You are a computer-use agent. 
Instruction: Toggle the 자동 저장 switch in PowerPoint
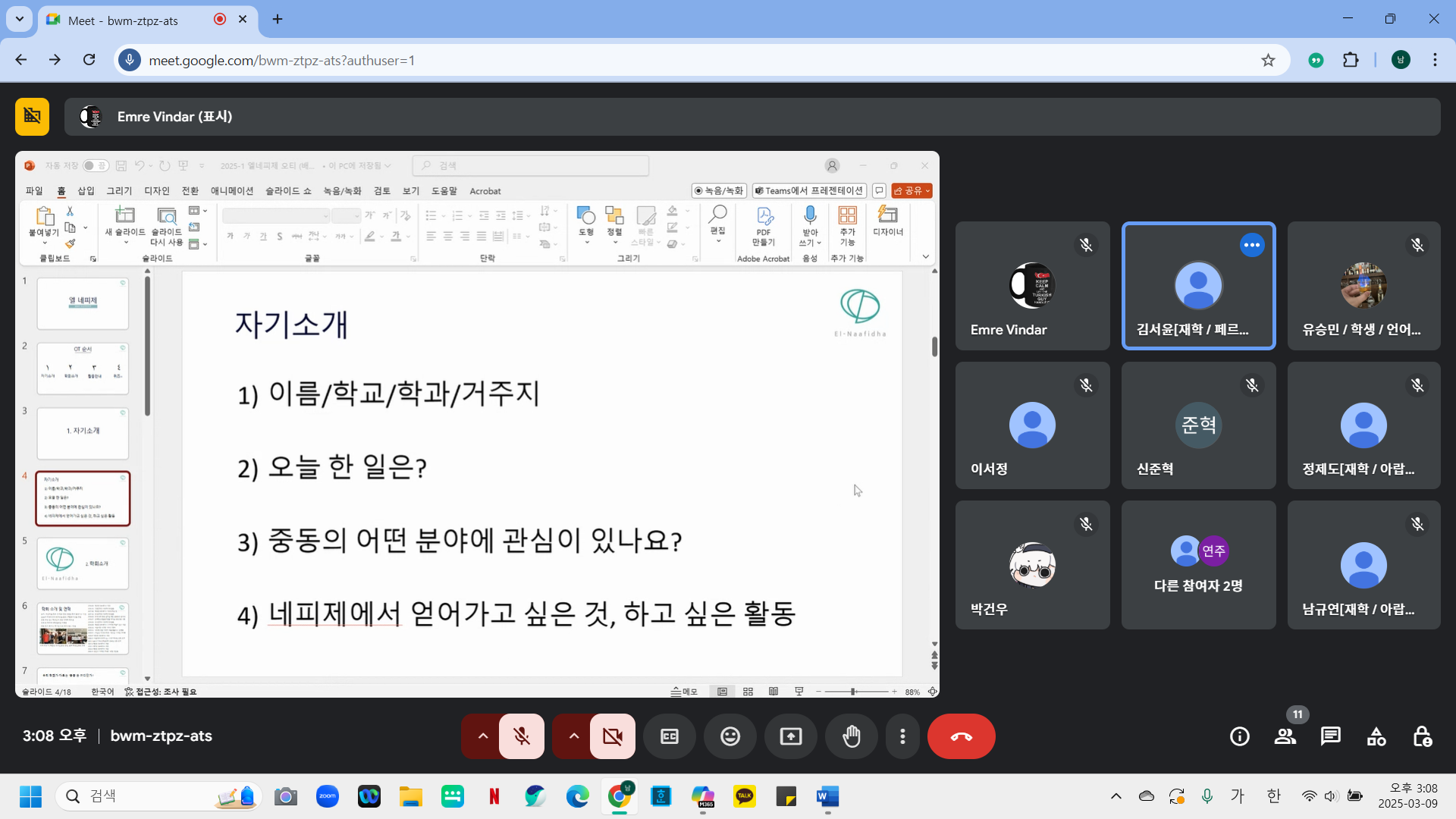[96, 165]
